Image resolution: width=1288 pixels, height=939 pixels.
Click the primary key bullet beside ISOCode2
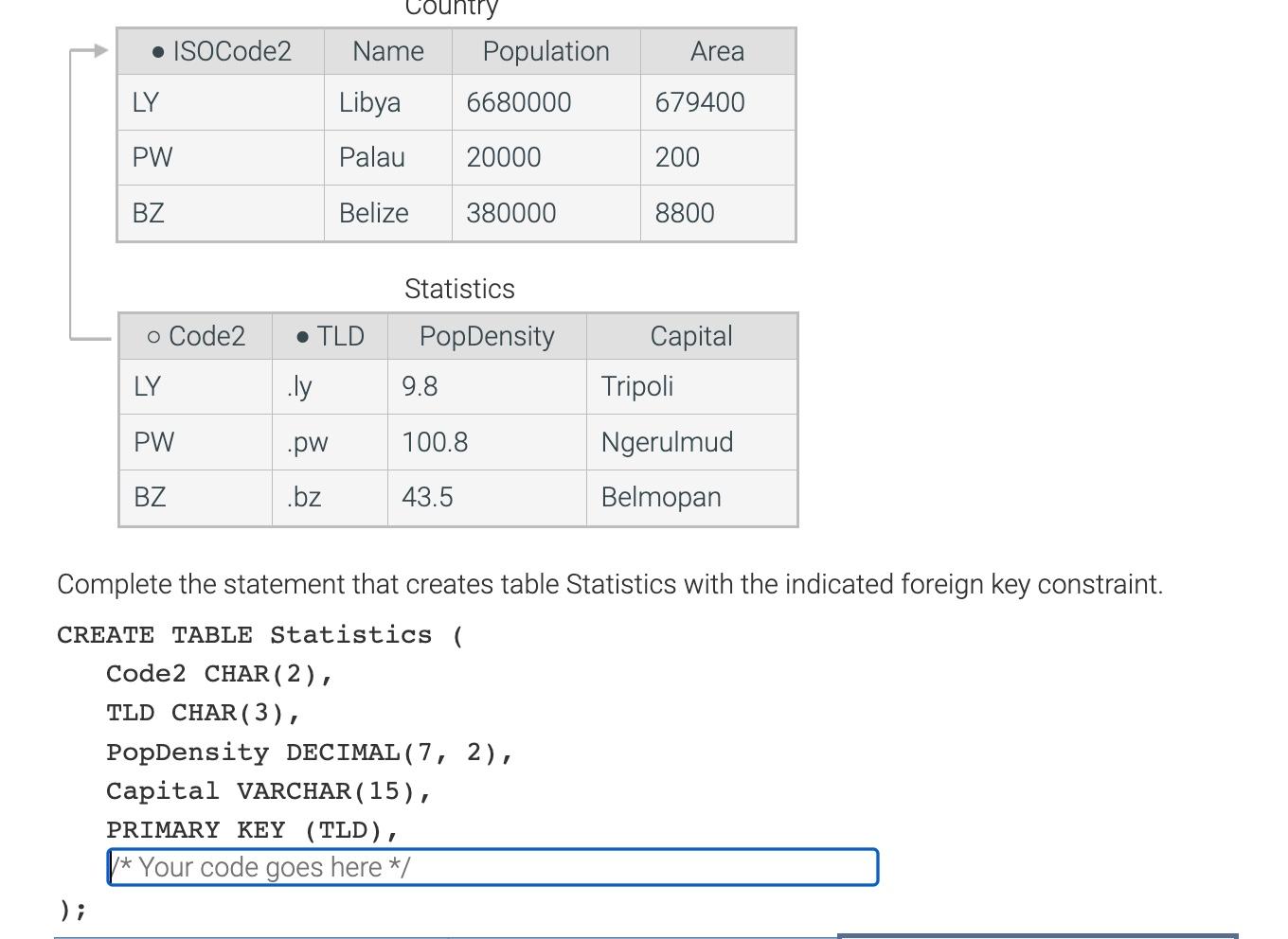(157, 51)
